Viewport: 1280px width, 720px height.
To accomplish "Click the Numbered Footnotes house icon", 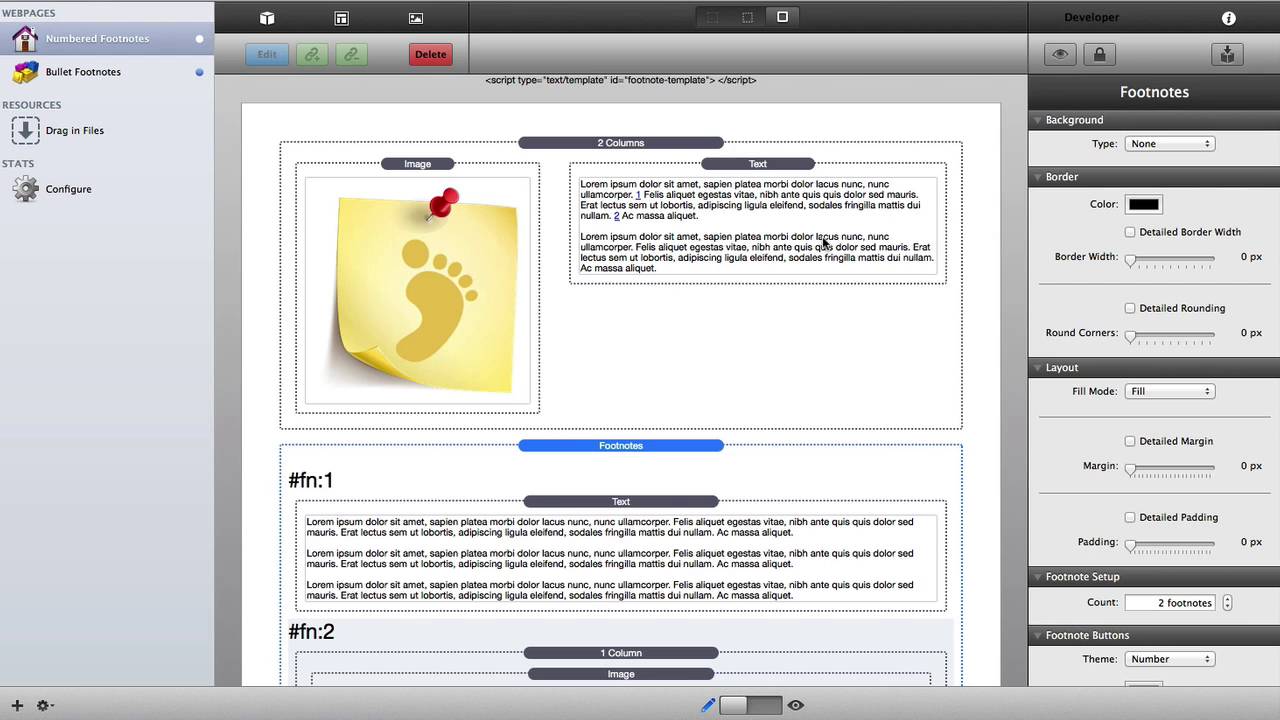I will click(25, 39).
